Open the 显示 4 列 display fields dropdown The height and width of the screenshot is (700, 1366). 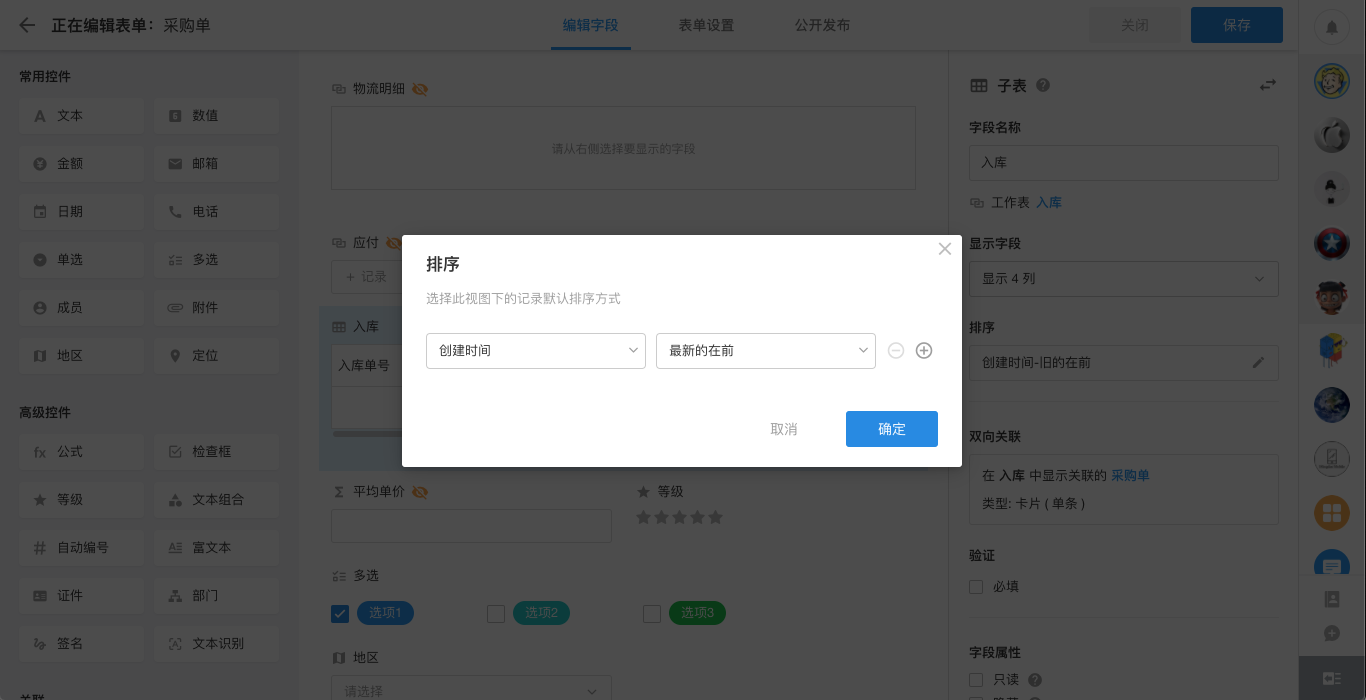coord(1124,279)
